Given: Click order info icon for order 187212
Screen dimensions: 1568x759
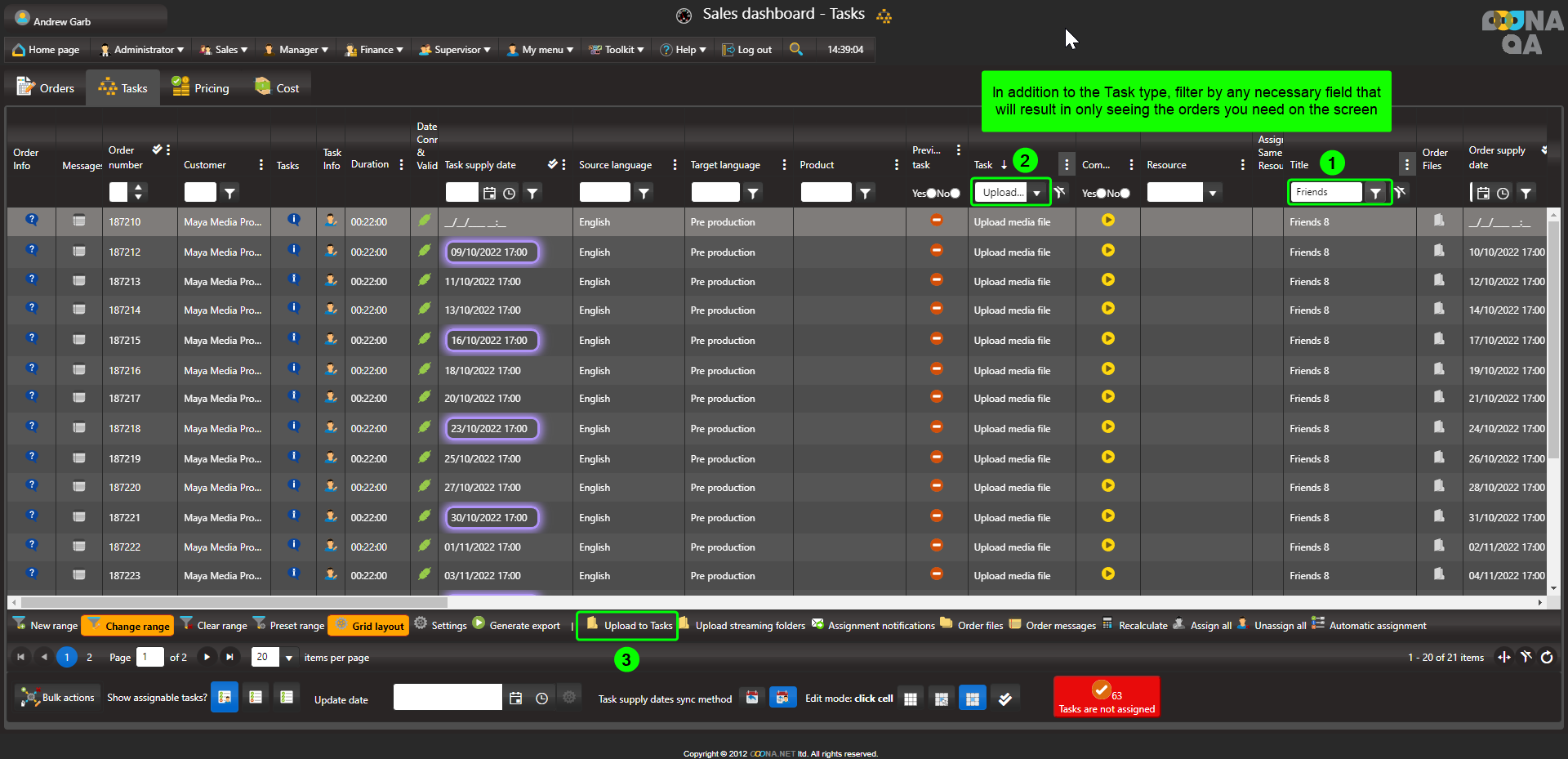Looking at the screenshot, I should 32,250.
